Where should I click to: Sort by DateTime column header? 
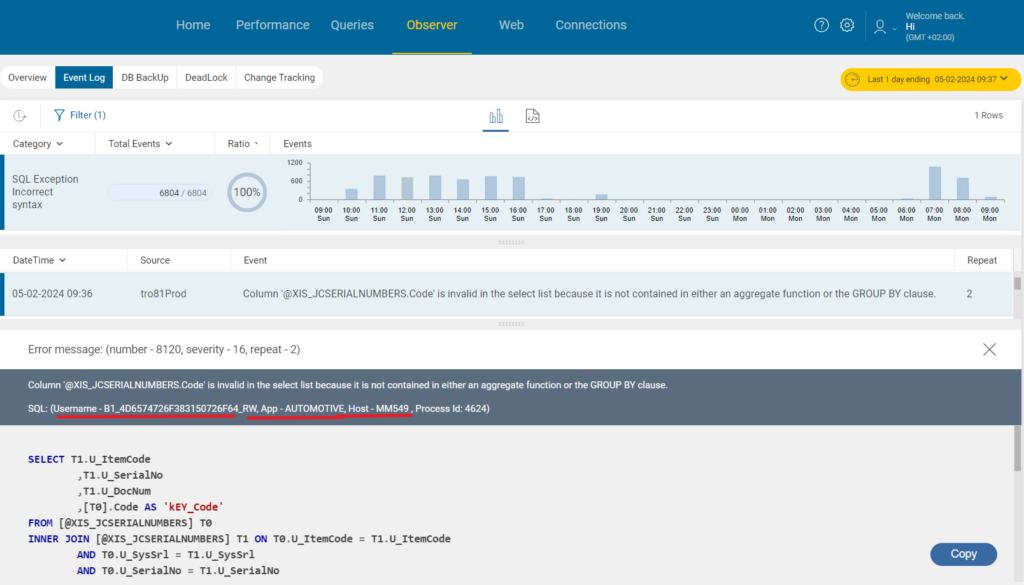pyautogui.click(x=39, y=260)
